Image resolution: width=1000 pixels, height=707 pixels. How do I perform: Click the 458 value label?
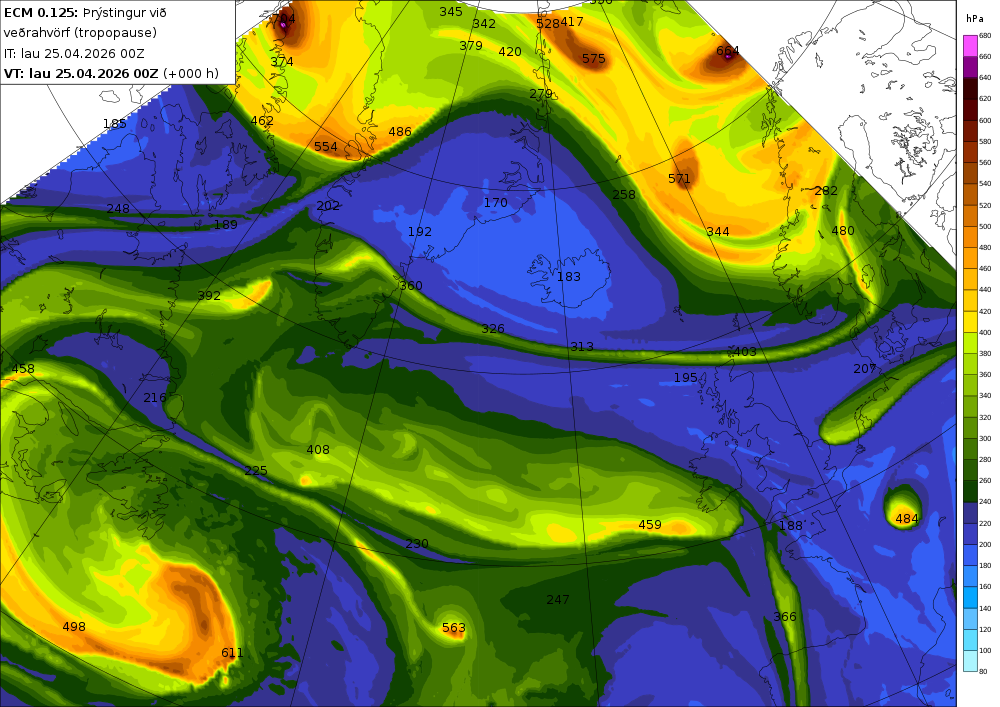(x=23, y=368)
